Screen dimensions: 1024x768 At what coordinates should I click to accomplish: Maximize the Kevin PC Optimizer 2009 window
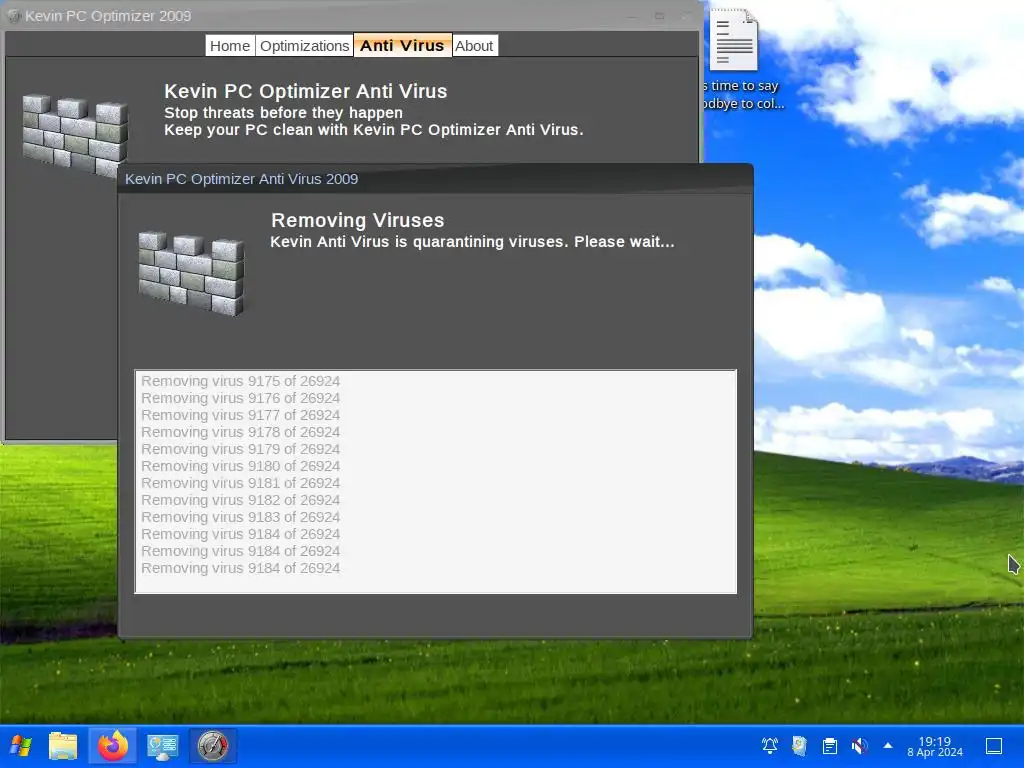point(659,16)
